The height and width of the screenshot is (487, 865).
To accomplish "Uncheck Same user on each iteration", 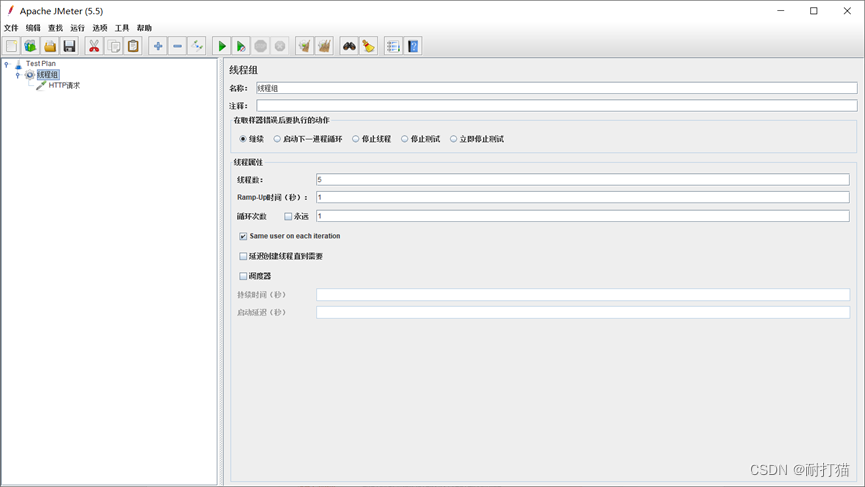I will coord(243,236).
